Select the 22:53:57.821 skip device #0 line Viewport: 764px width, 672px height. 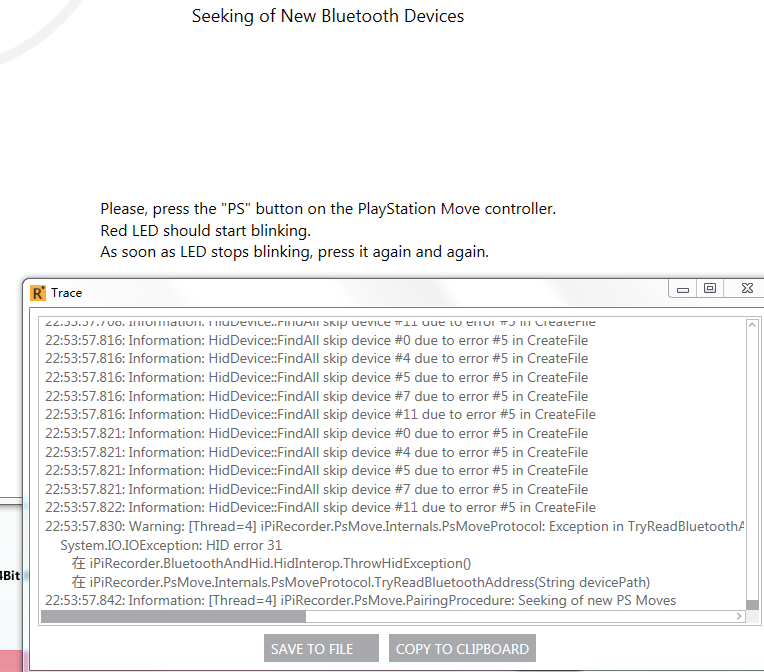click(316, 433)
